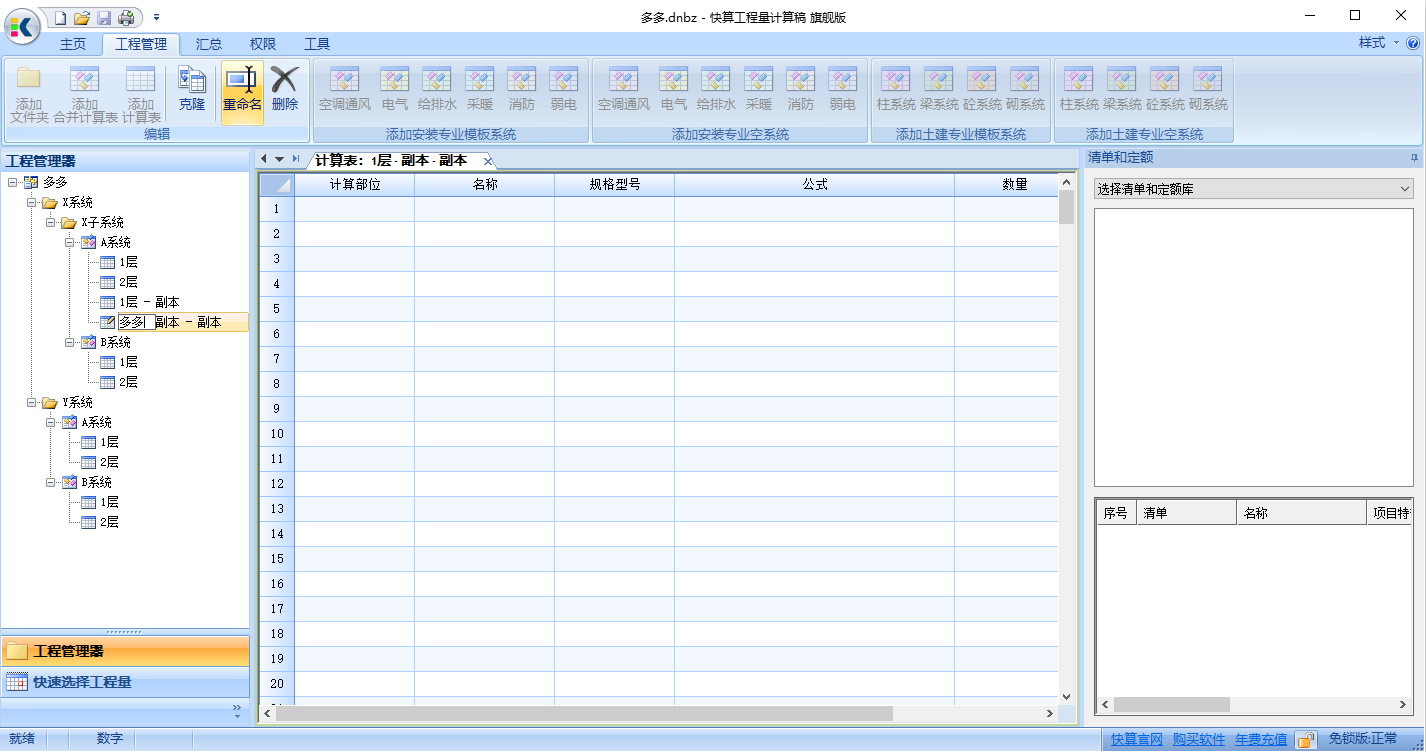Image resolution: width=1426 pixels, height=752 pixels.
Task: Click the 年费充值 link
Action: pos(1260,738)
